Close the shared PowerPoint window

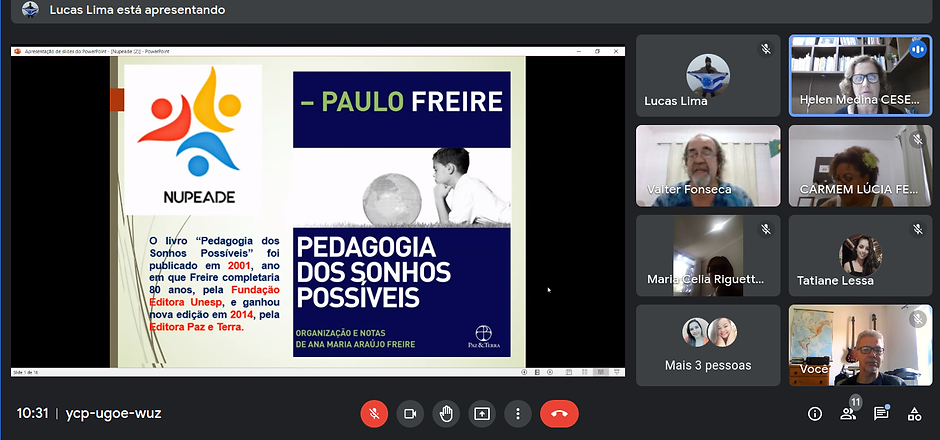coord(616,52)
